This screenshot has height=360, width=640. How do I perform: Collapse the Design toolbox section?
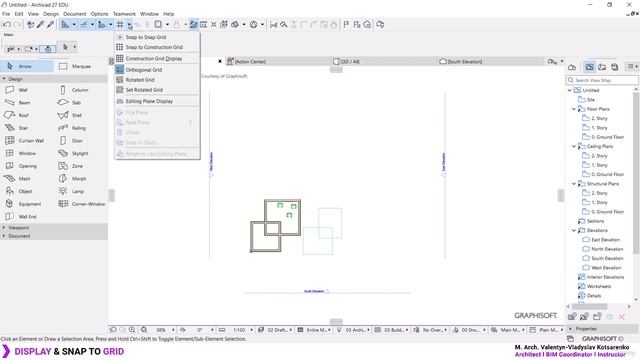4,79
